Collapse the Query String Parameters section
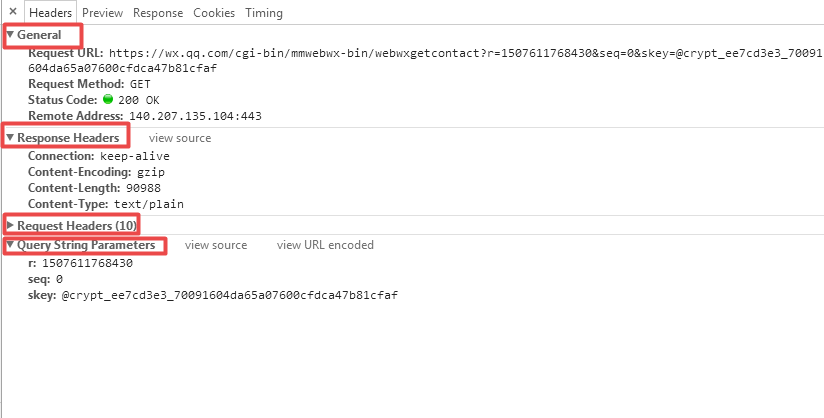This screenshot has width=824, height=418. (x=11, y=245)
